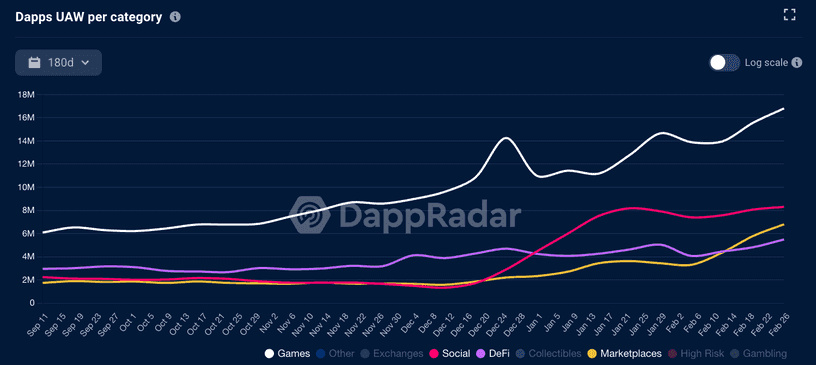Click the Games line peak near Dec 24

(505, 137)
